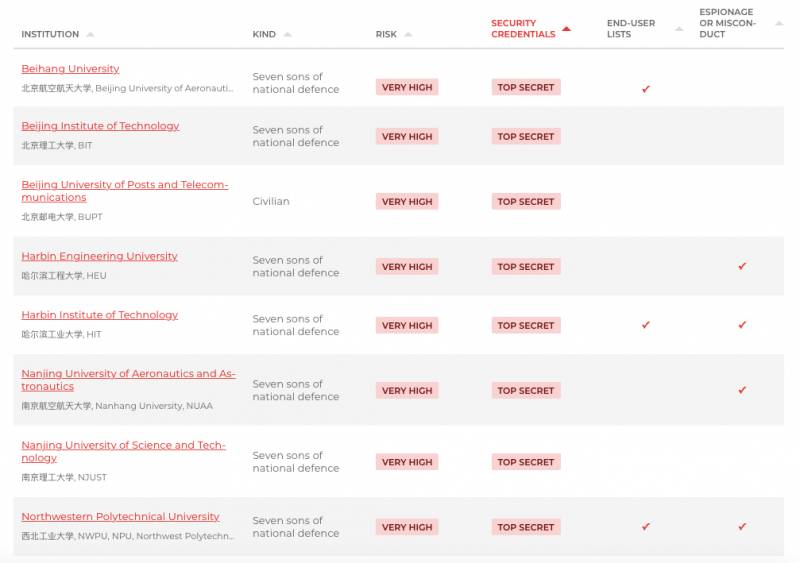Open the Beihang University link
Image resolution: width=800 pixels, height=563 pixels.
tap(70, 69)
